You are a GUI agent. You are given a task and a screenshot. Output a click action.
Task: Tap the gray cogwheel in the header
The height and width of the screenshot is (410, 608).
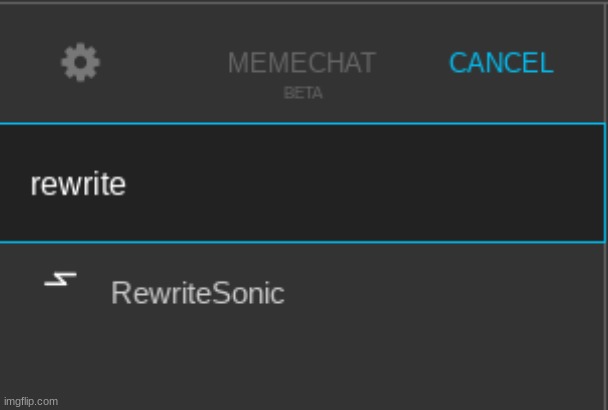(x=80, y=62)
